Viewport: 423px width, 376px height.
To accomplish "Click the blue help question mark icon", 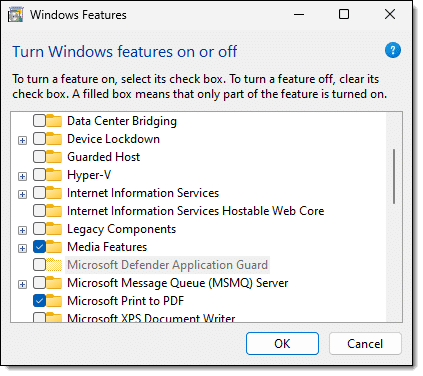I will [x=393, y=50].
